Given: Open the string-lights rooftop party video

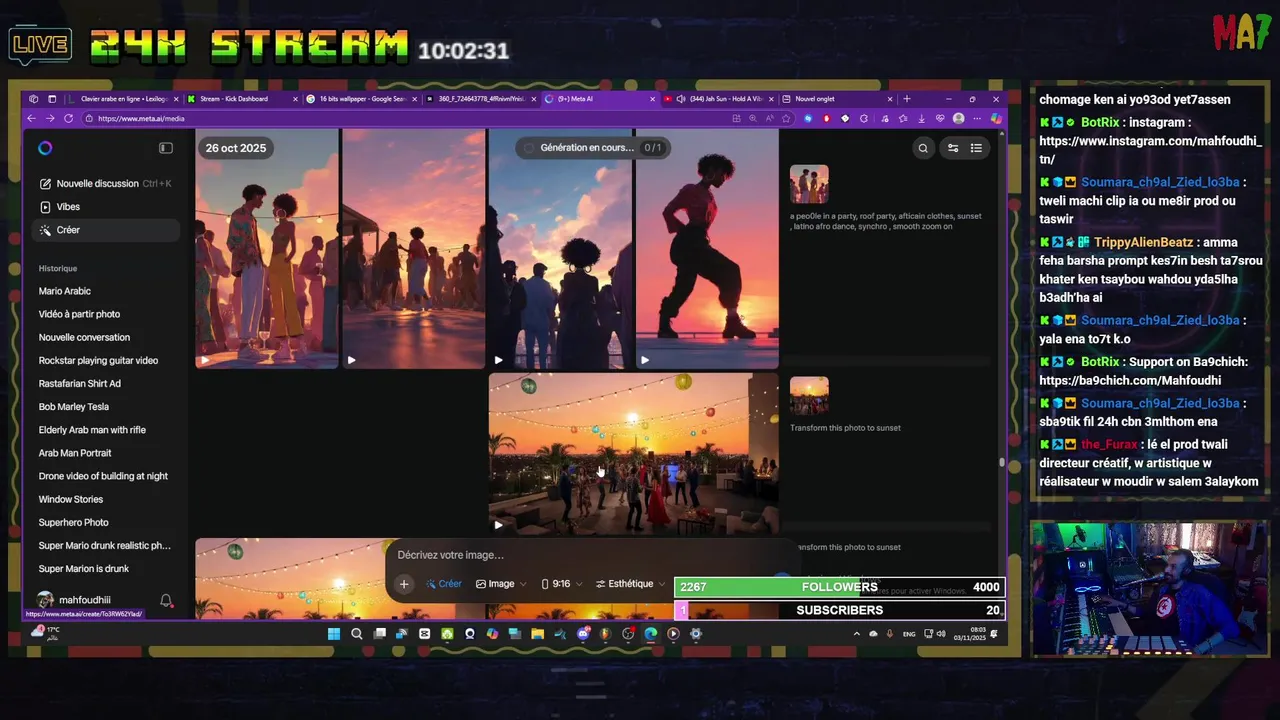Looking at the screenshot, I should click(x=633, y=453).
